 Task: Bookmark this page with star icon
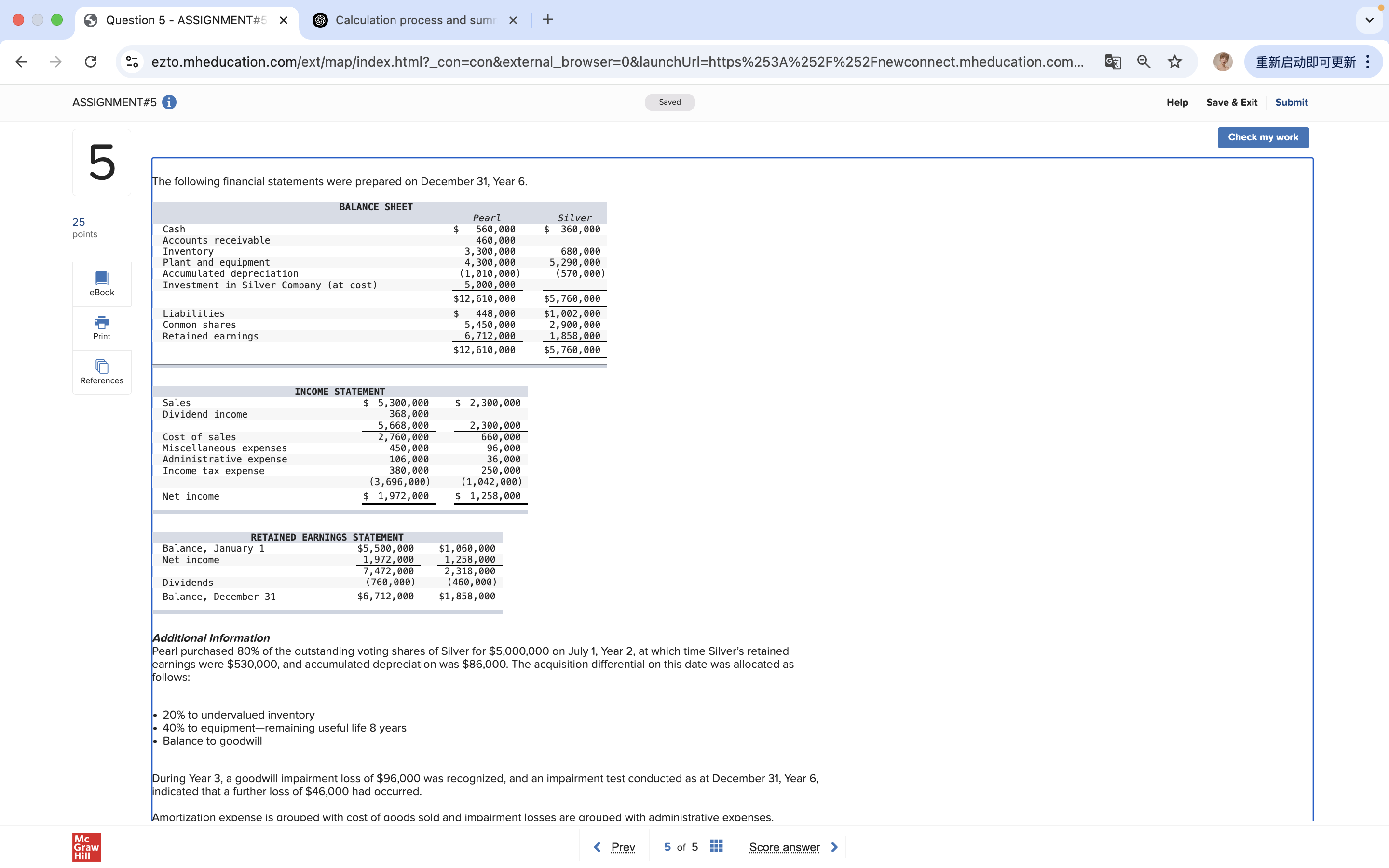tap(1174, 62)
